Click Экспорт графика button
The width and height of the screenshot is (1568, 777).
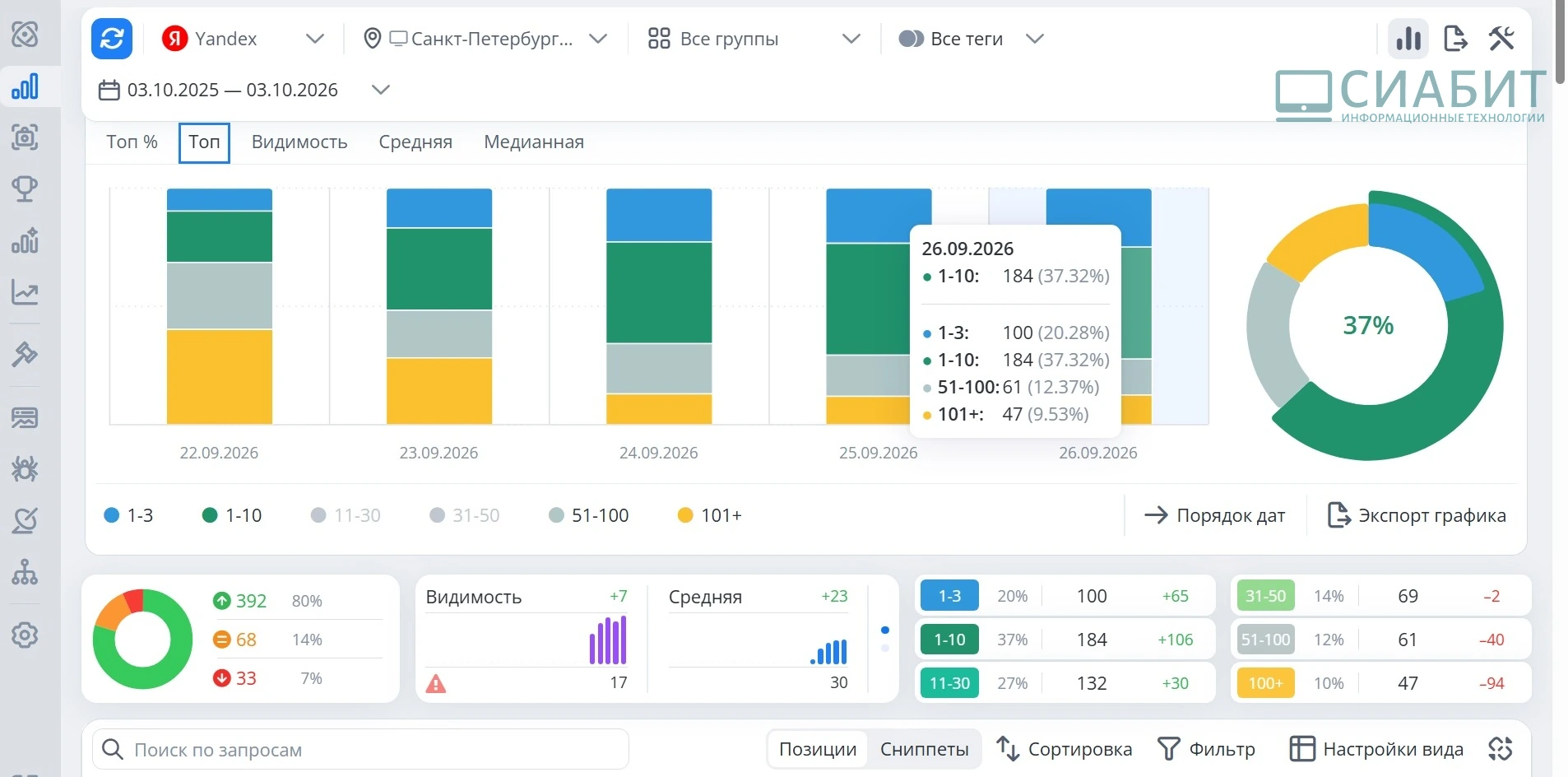click(x=1417, y=515)
